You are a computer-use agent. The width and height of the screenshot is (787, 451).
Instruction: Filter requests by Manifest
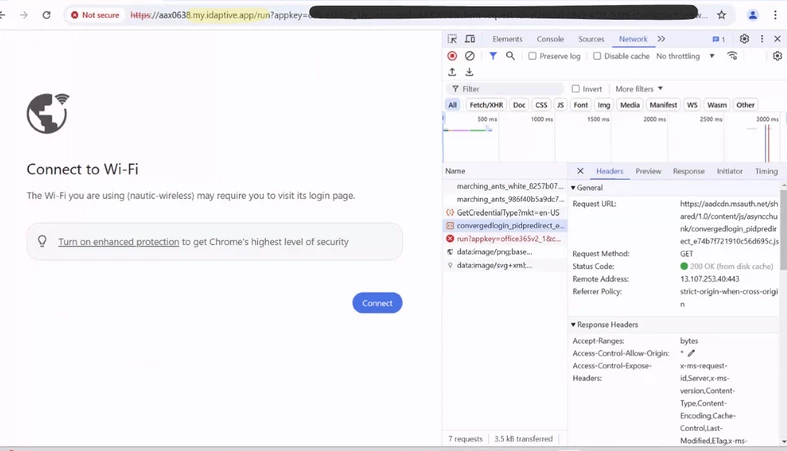(x=663, y=105)
